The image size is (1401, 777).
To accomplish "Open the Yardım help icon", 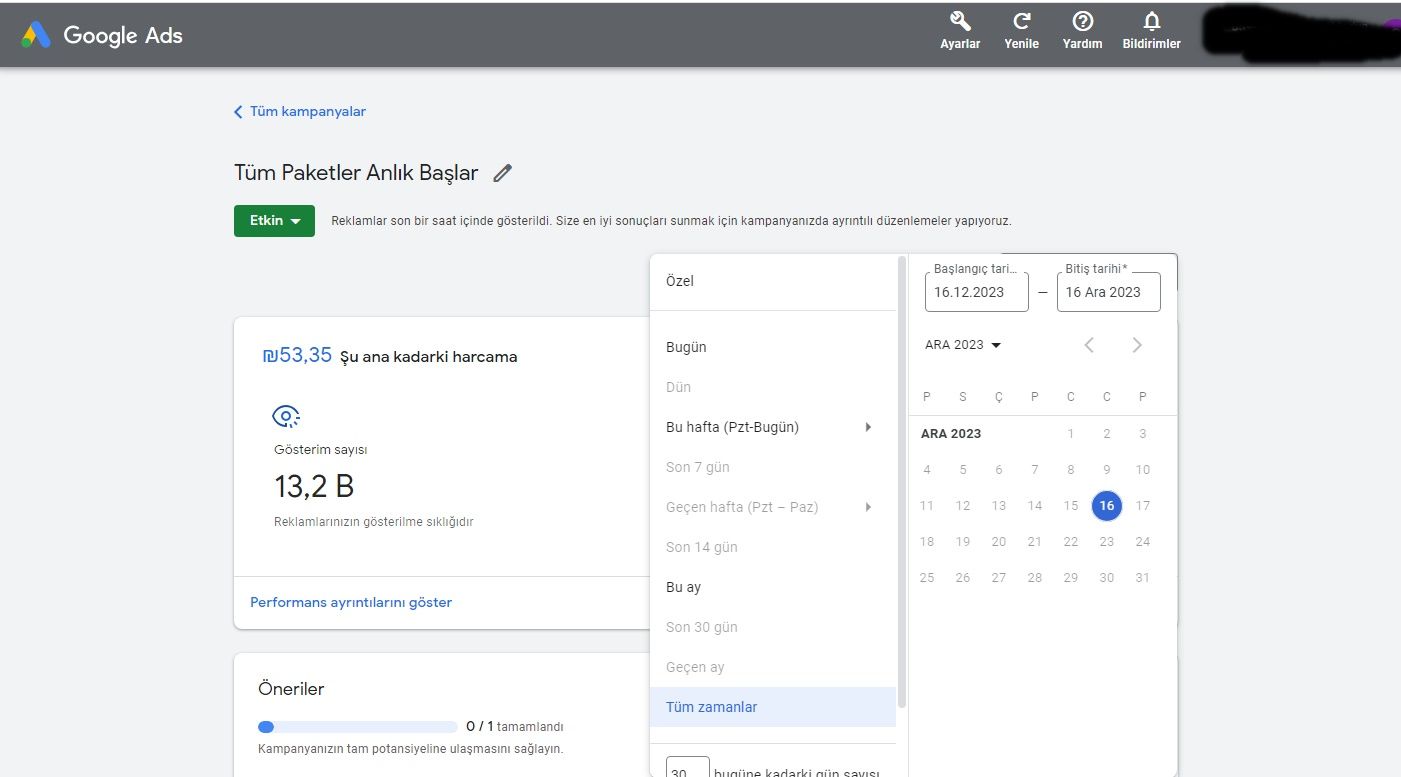I will point(1082,22).
